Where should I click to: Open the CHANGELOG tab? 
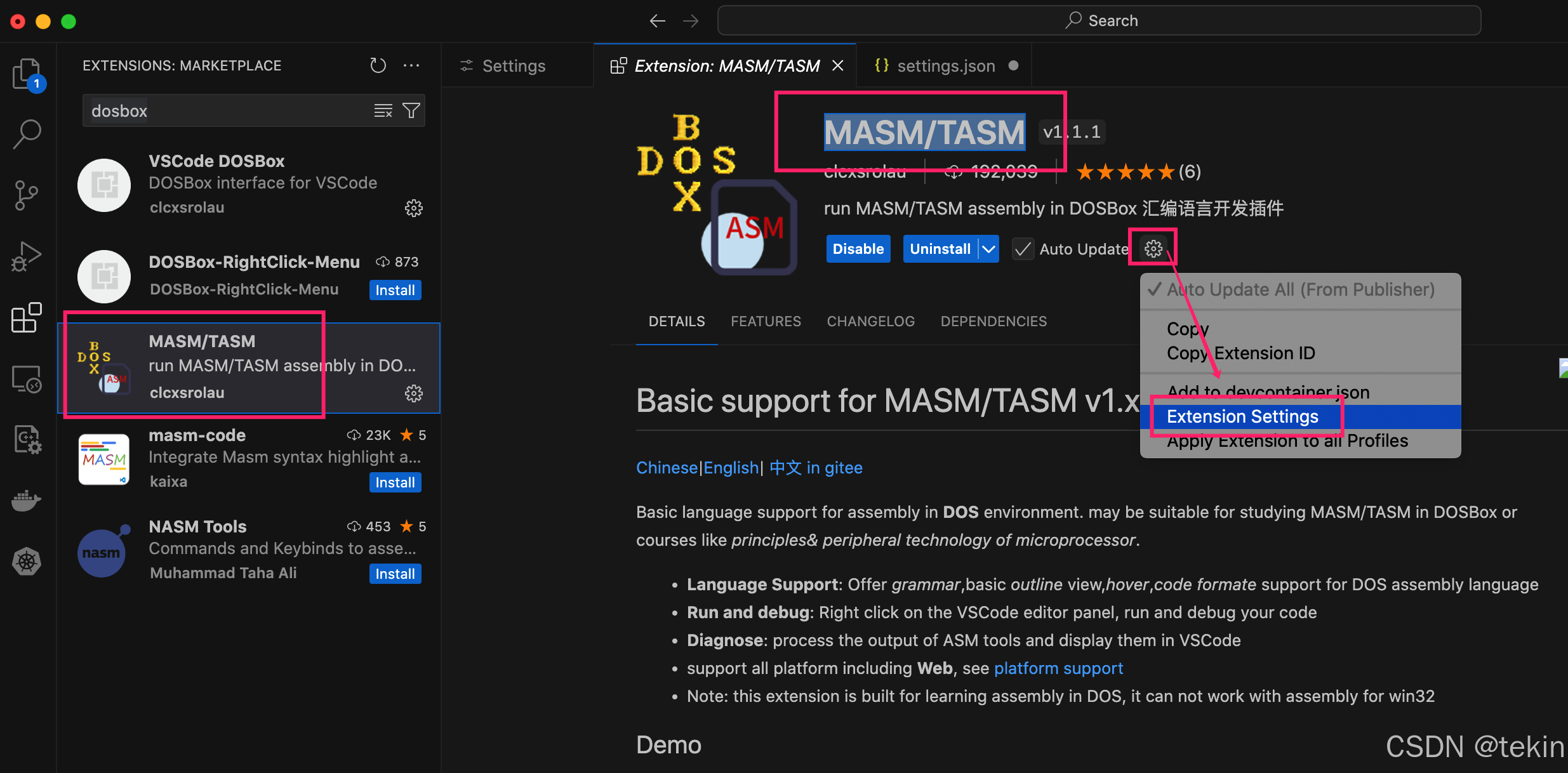(870, 321)
